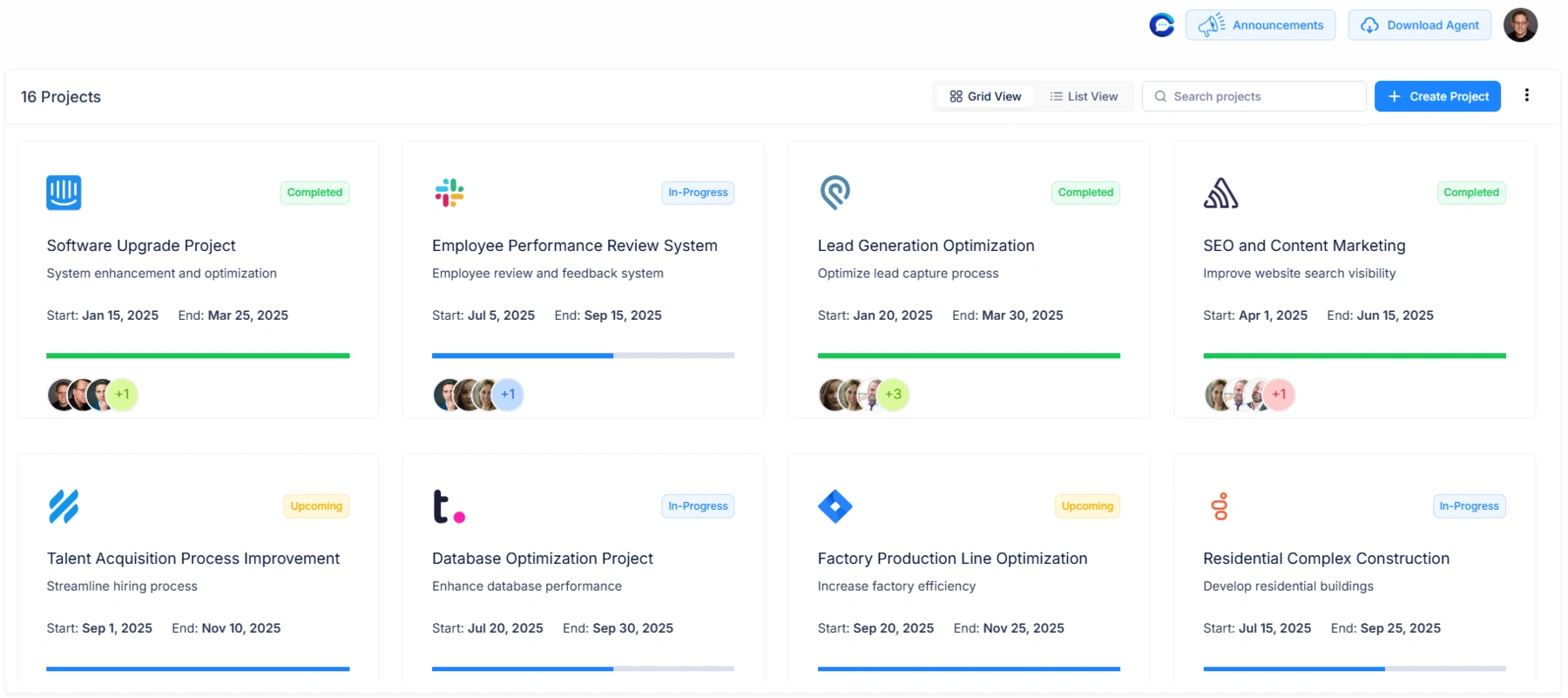The height and width of the screenshot is (698, 1568).
Task: Click 'End: Jun 15, 2025' date
Action: click(x=1381, y=315)
